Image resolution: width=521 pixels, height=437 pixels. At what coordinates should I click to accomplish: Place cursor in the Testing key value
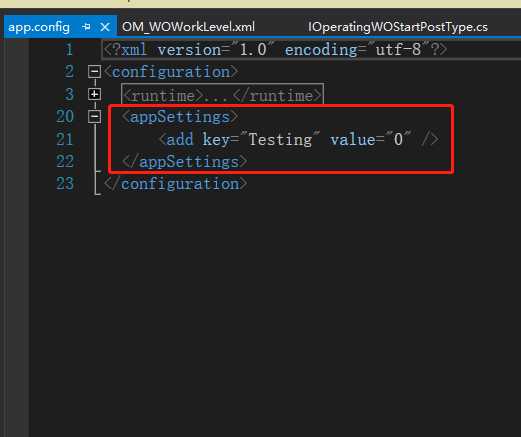280,139
